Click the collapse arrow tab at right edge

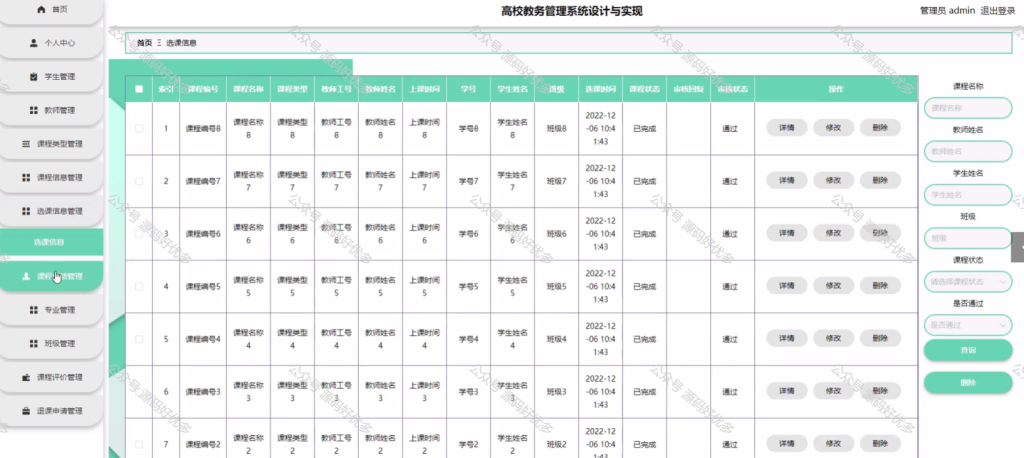pyautogui.click(x=1017, y=246)
